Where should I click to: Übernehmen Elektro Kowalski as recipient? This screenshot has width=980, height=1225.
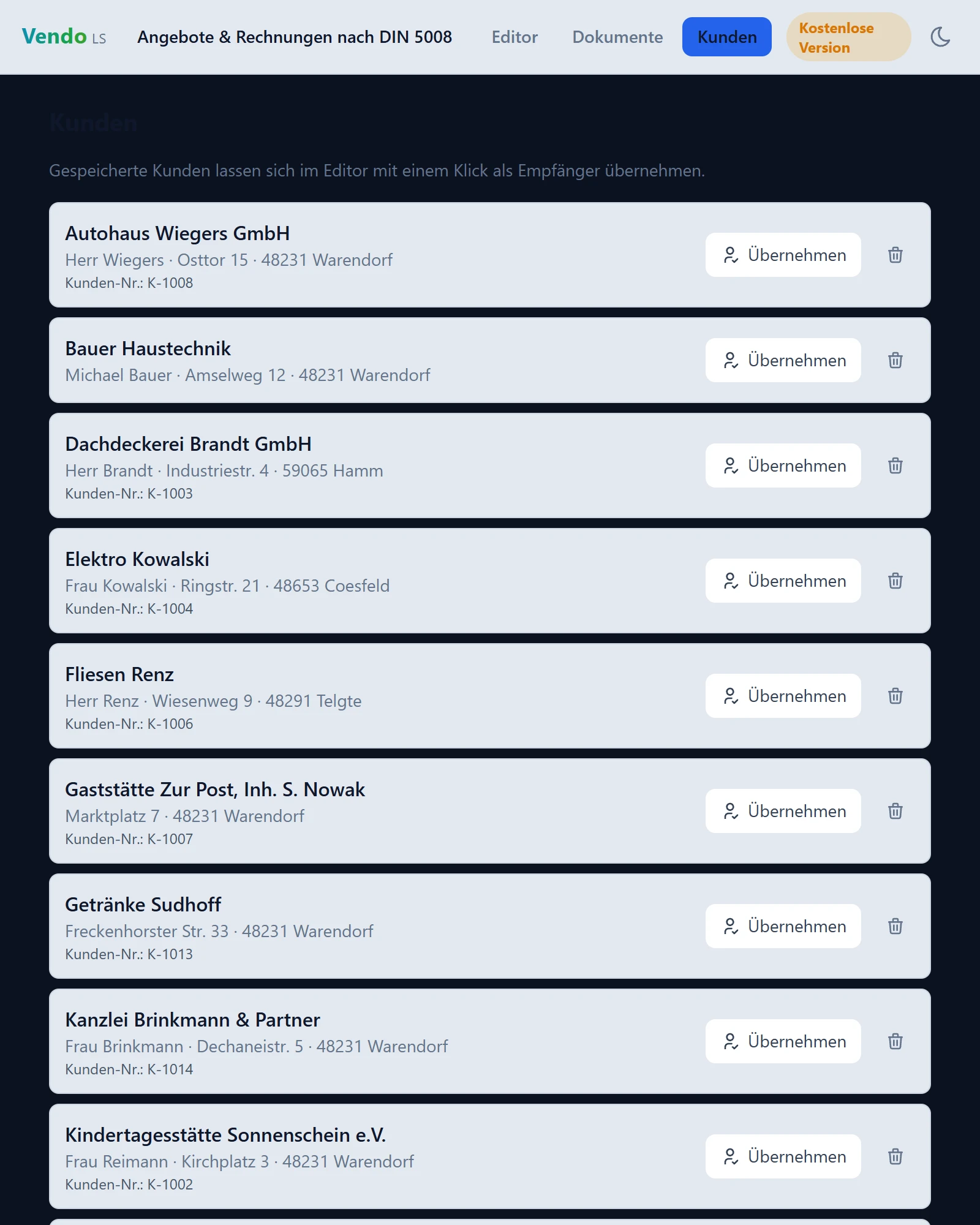pyautogui.click(x=783, y=581)
